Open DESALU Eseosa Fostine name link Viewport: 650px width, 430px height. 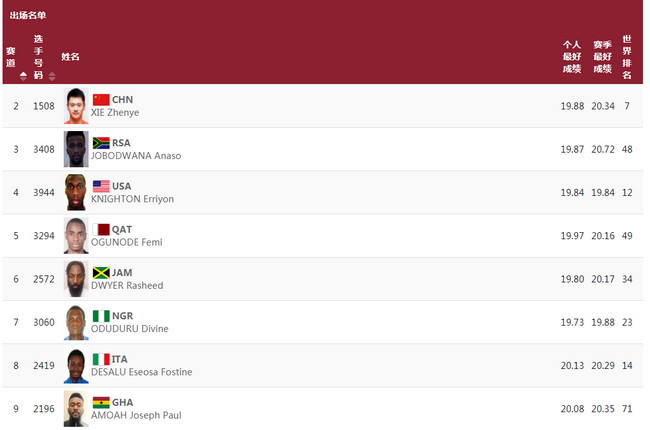tap(141, 372)
